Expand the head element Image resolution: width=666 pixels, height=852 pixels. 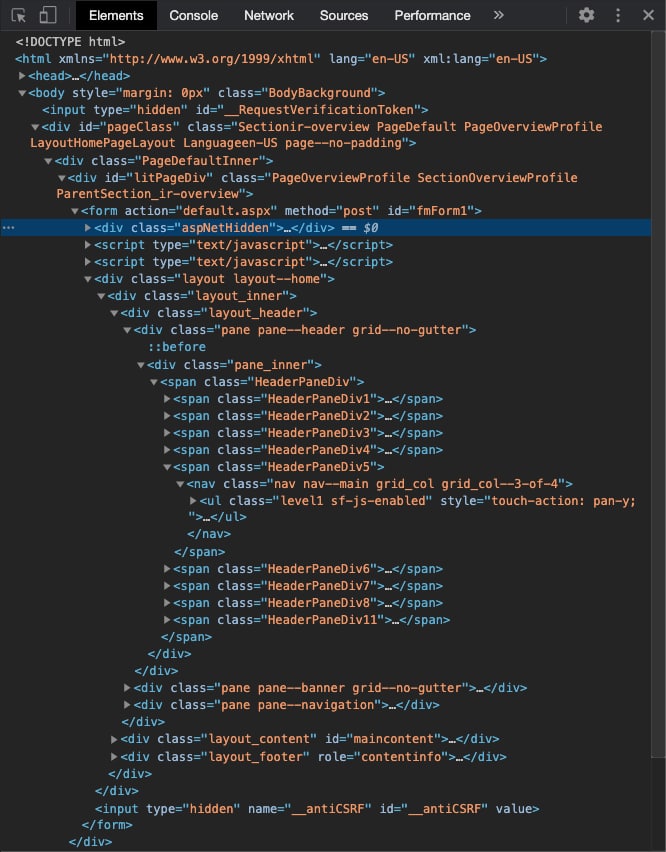22,76
